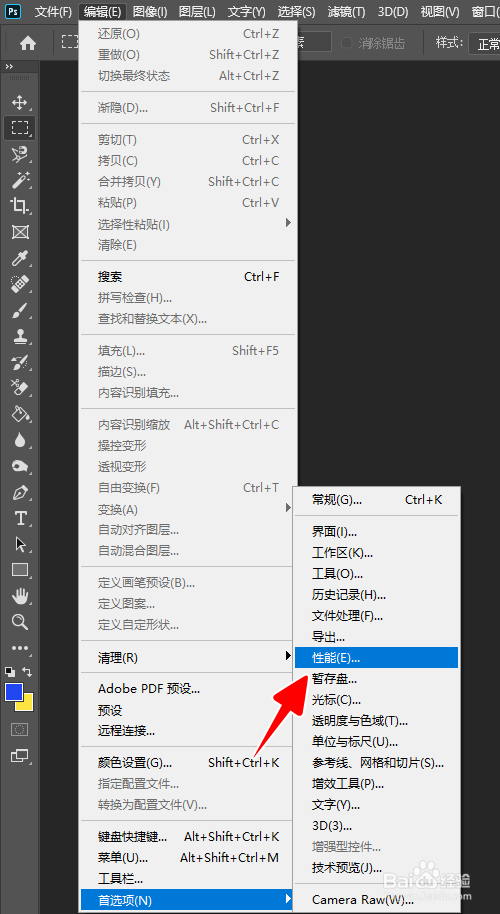Select the Zoom tool

click(x=20, y=622)
